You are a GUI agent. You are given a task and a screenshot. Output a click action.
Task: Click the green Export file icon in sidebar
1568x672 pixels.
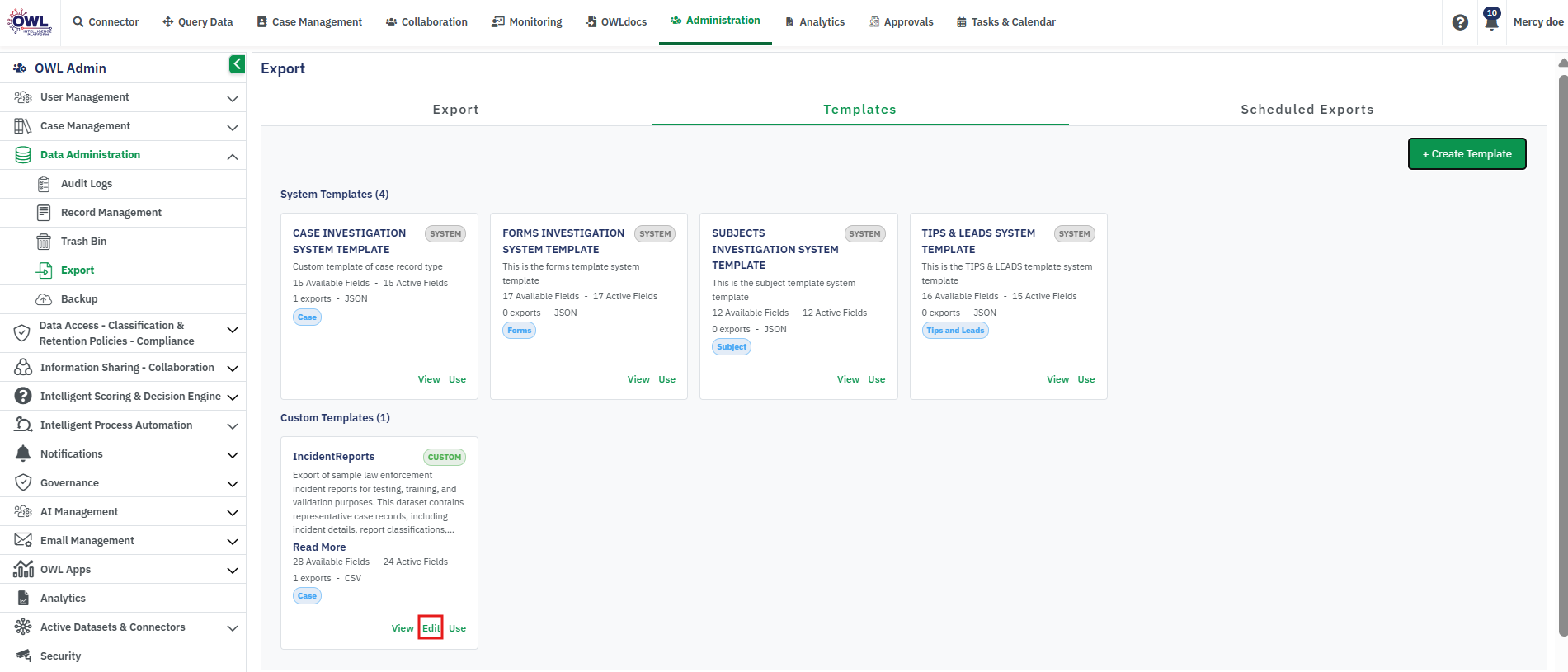tap(44, 270)
